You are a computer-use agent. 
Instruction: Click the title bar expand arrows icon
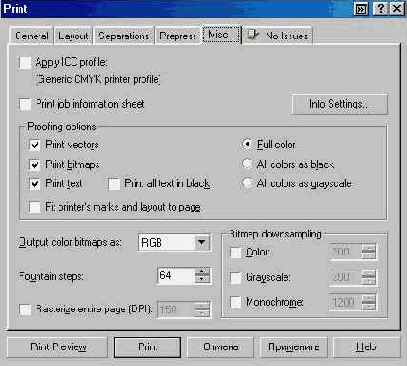[361, 9]
